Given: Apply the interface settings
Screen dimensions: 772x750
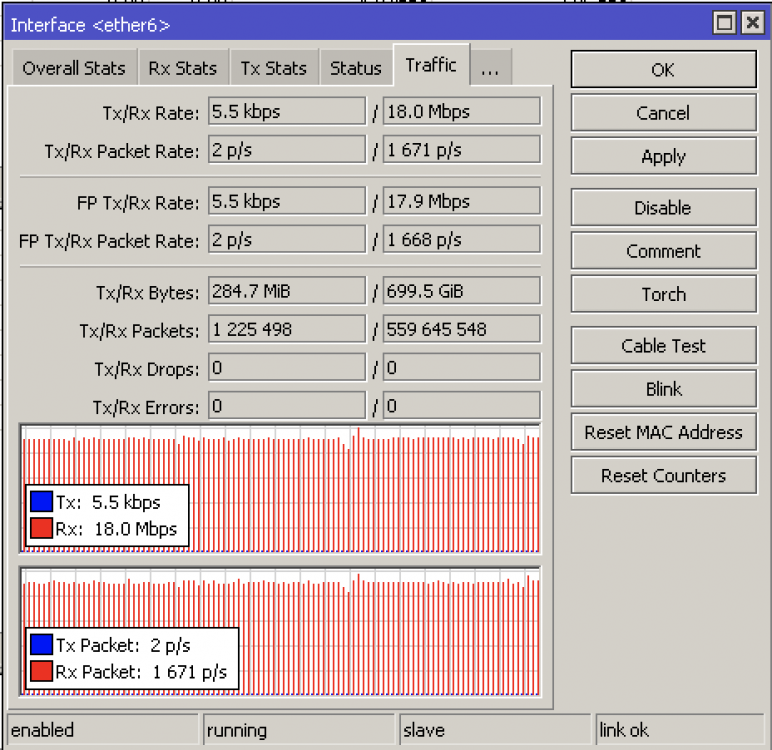Looking at the screenshot, I should coord(663,157).
